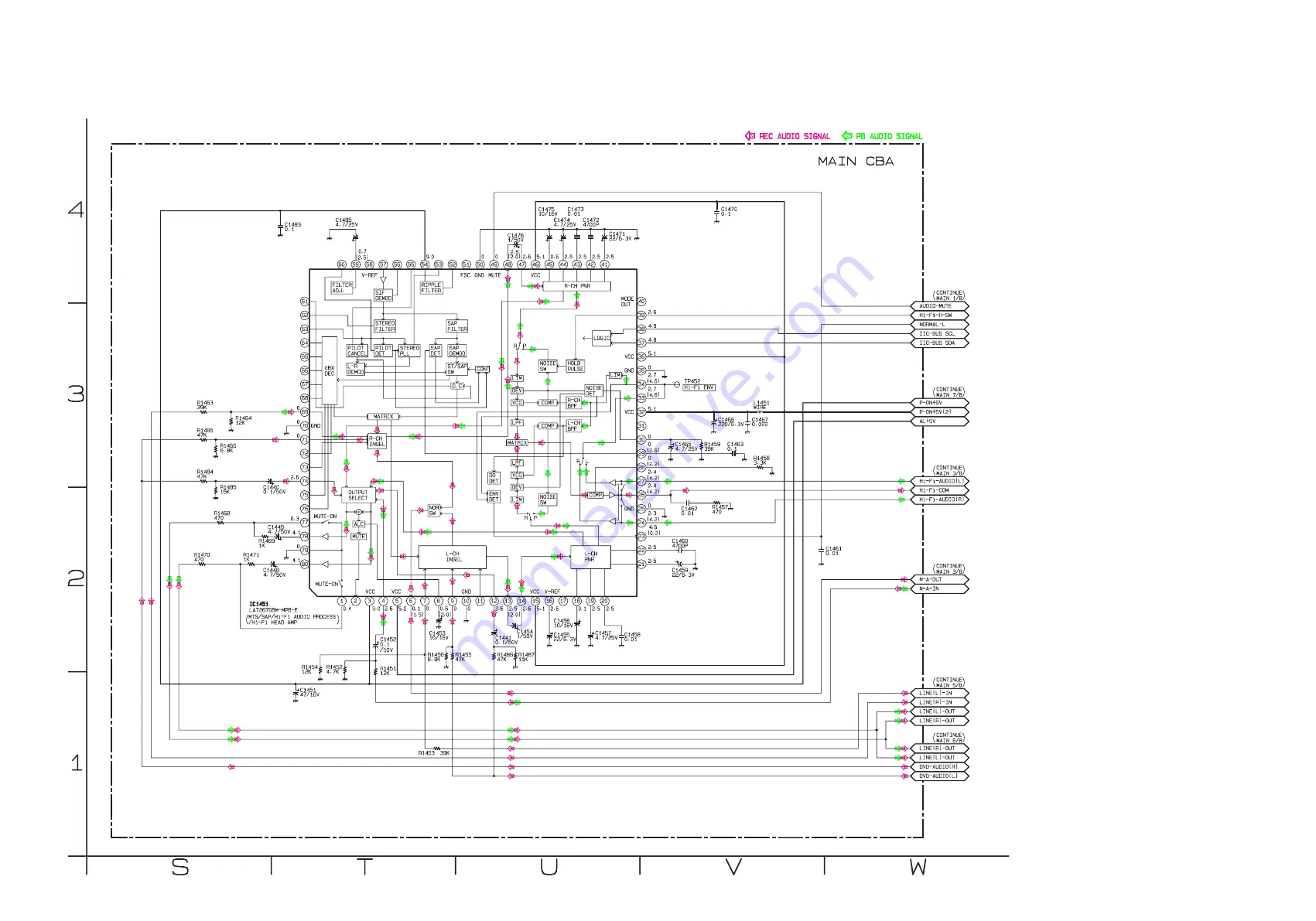The width and height of the screenshot is (1316, 921).
Task: Click the ST/SAP SW block
Action: coord(457,370)
